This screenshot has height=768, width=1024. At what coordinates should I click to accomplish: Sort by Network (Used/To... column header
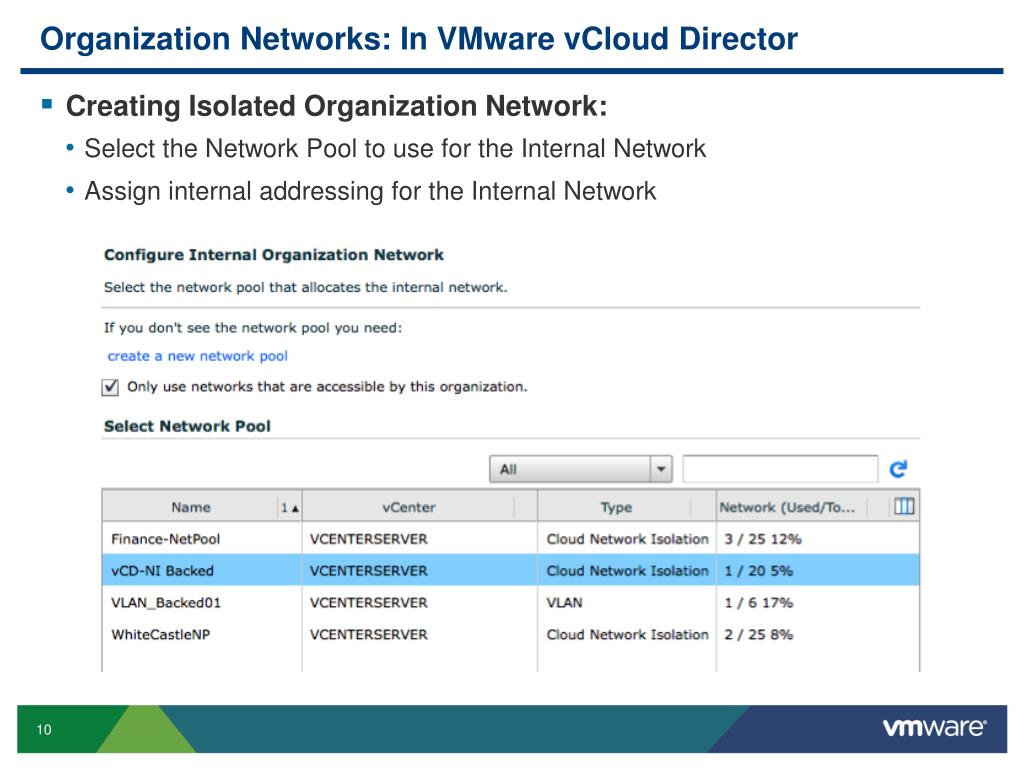point(787,507)
